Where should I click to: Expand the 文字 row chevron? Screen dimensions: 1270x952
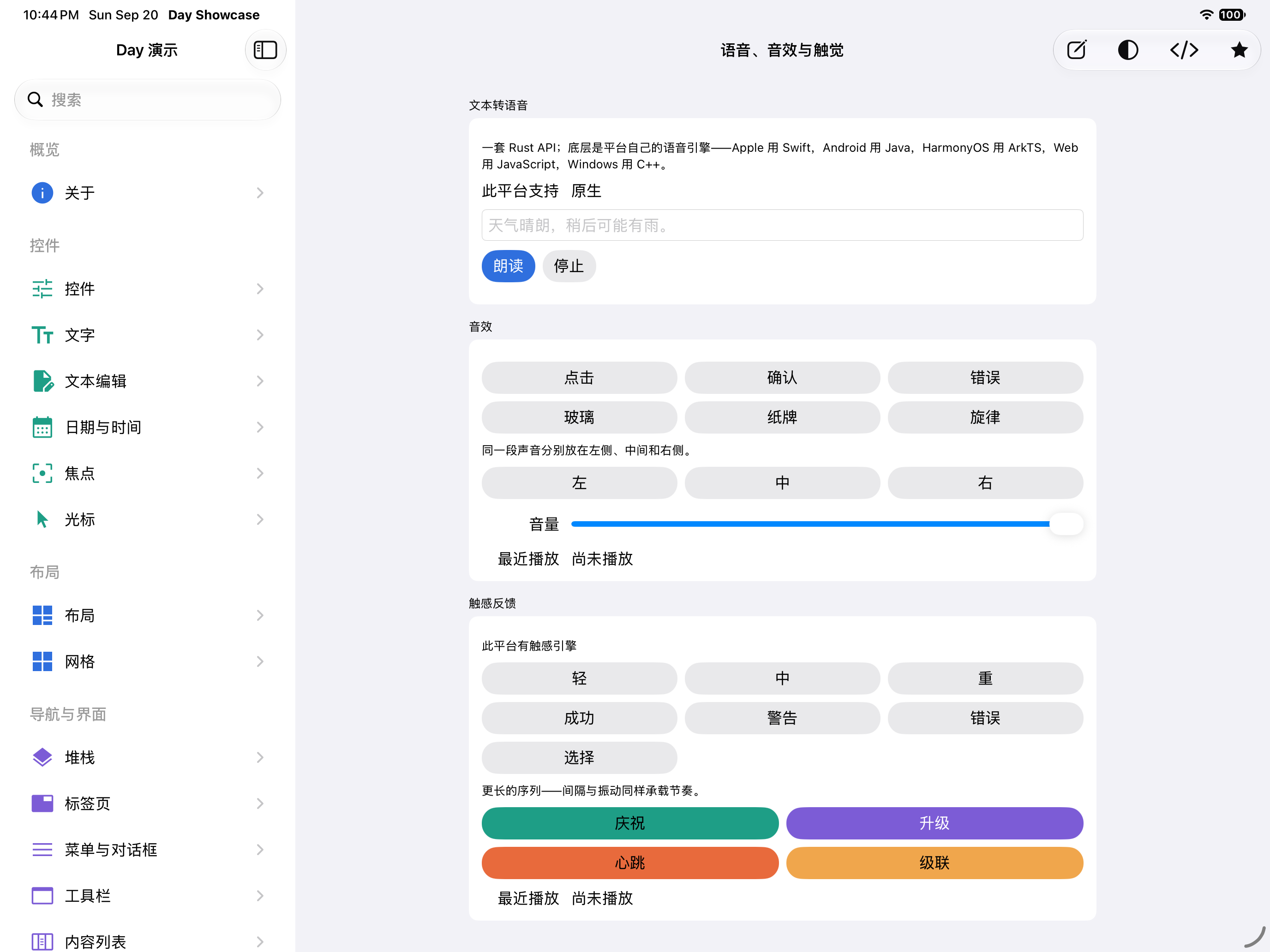point(260,334)
